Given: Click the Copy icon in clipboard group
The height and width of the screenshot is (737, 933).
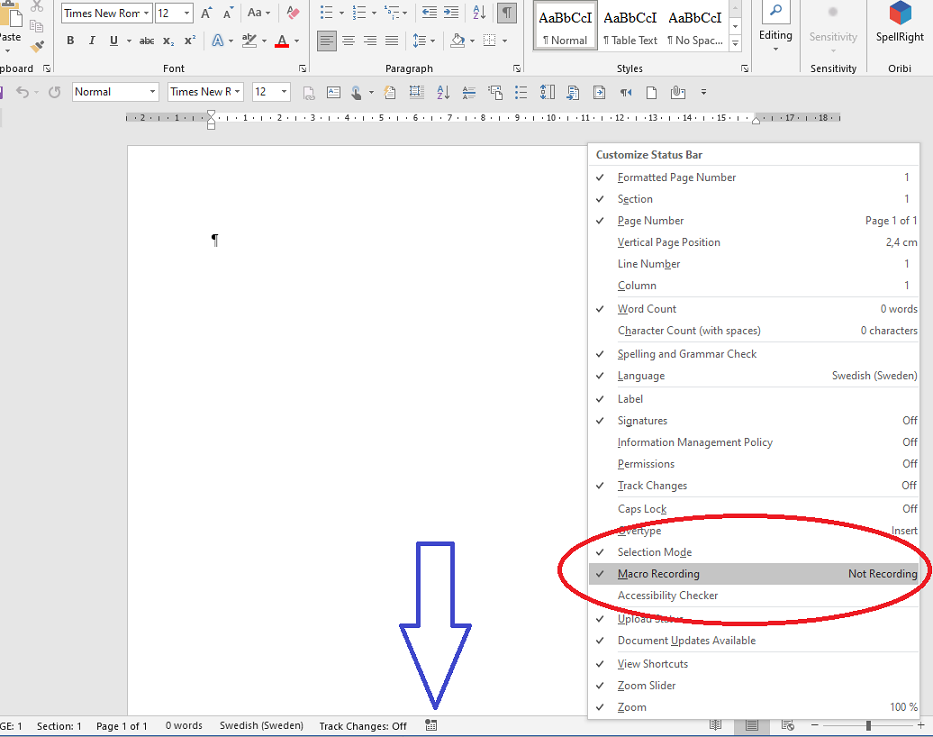Looking at the screenshot, I should (x=37, y=26).
